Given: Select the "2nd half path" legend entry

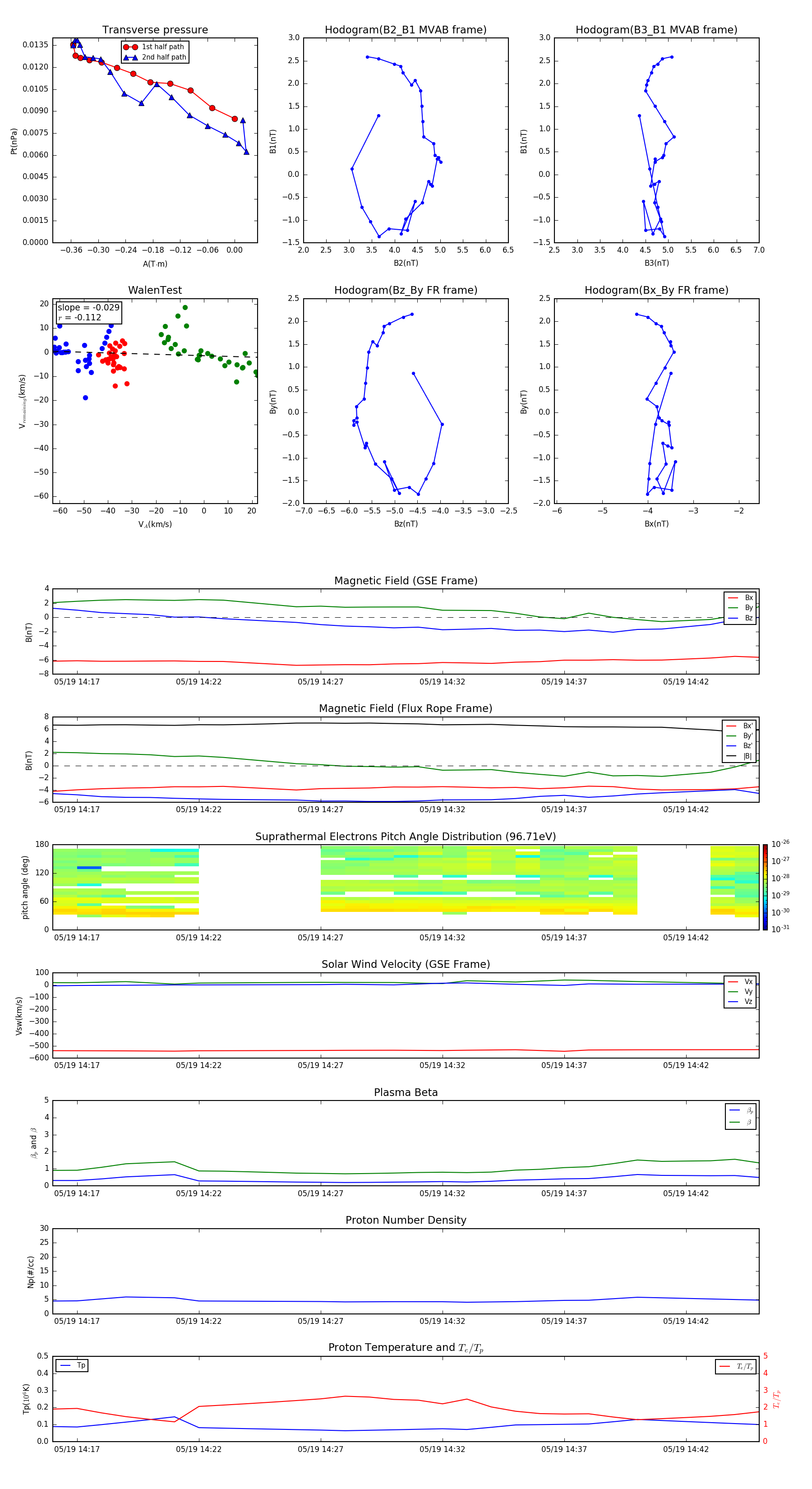Looking at the screenshot, I should [x=156, y=57].
